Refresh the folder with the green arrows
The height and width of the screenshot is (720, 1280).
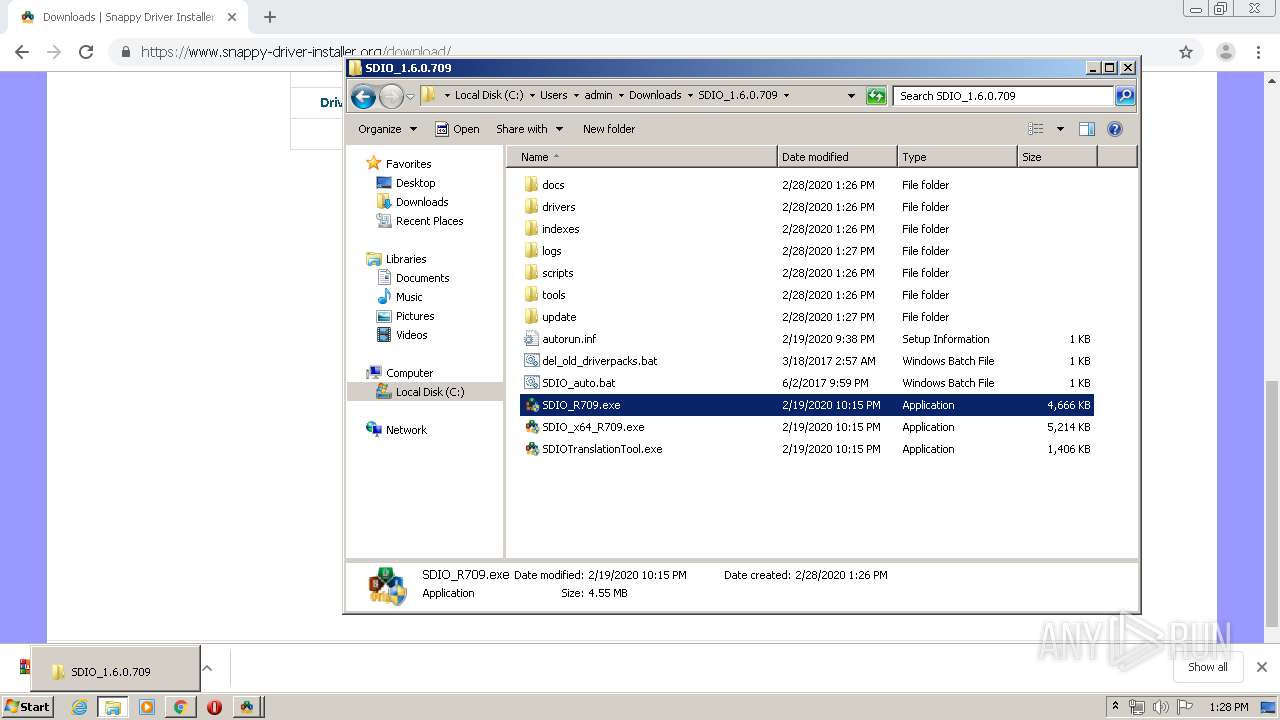(x=876, y=96)
